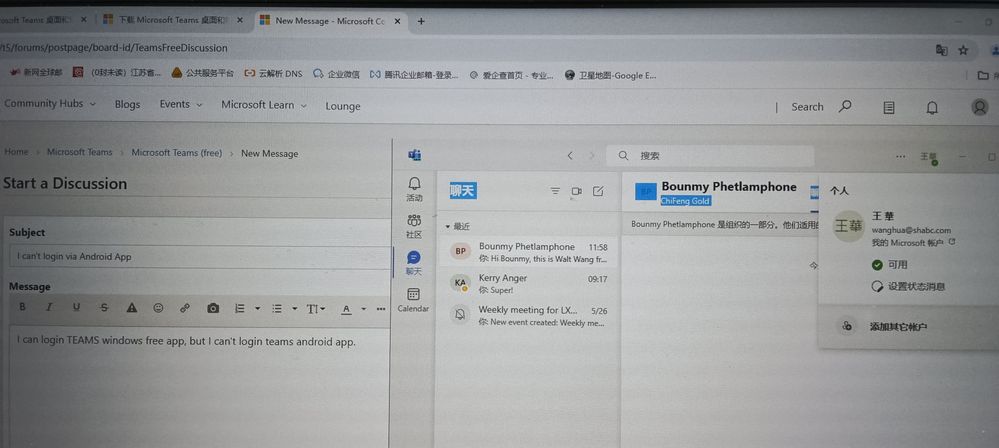Open font color dropdown arrow

(364, 309)
